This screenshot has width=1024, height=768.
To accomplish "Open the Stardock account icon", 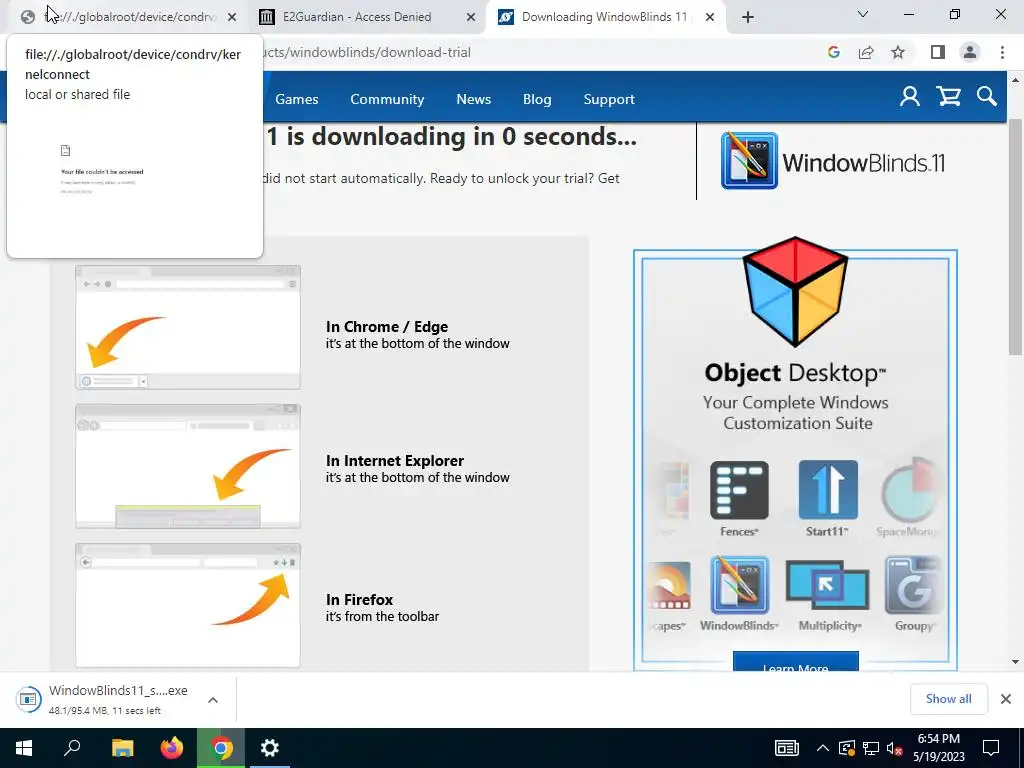I will coord(910,97).
